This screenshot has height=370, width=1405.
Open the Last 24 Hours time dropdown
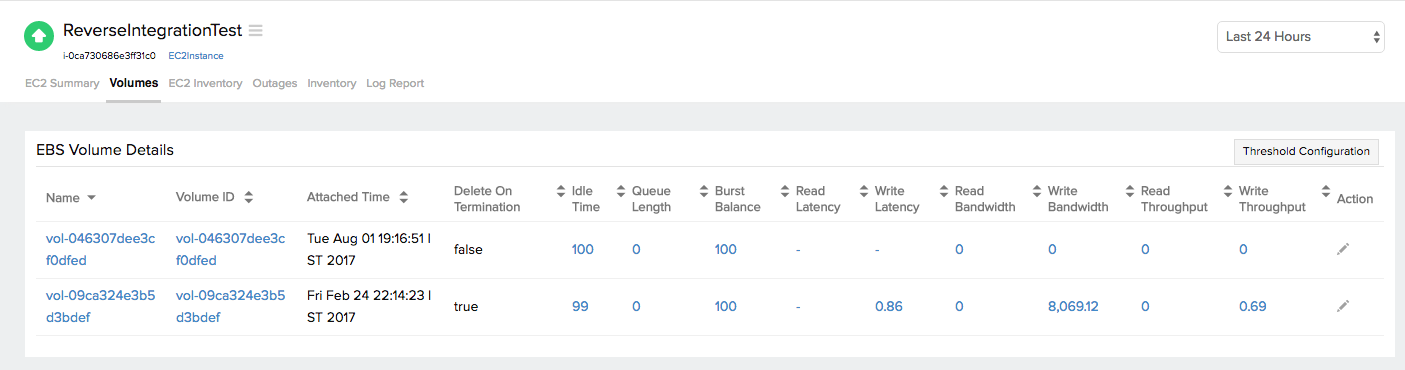click(1300, 37)
